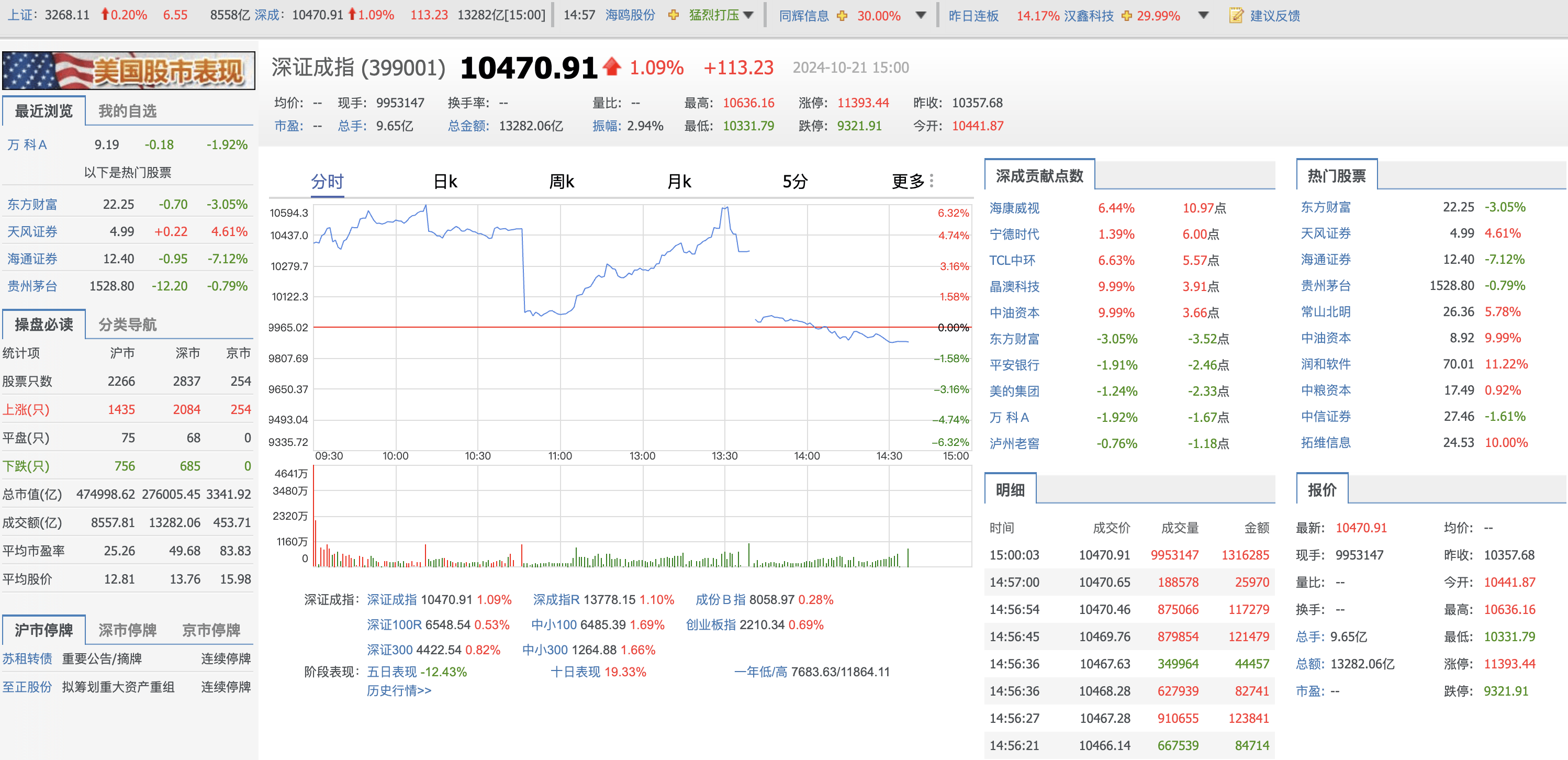Image resolution: width=1568 pixels, height=760 pixels.
Task: Switch to the 分时 chart tab
Action: (x=328, y=181)
